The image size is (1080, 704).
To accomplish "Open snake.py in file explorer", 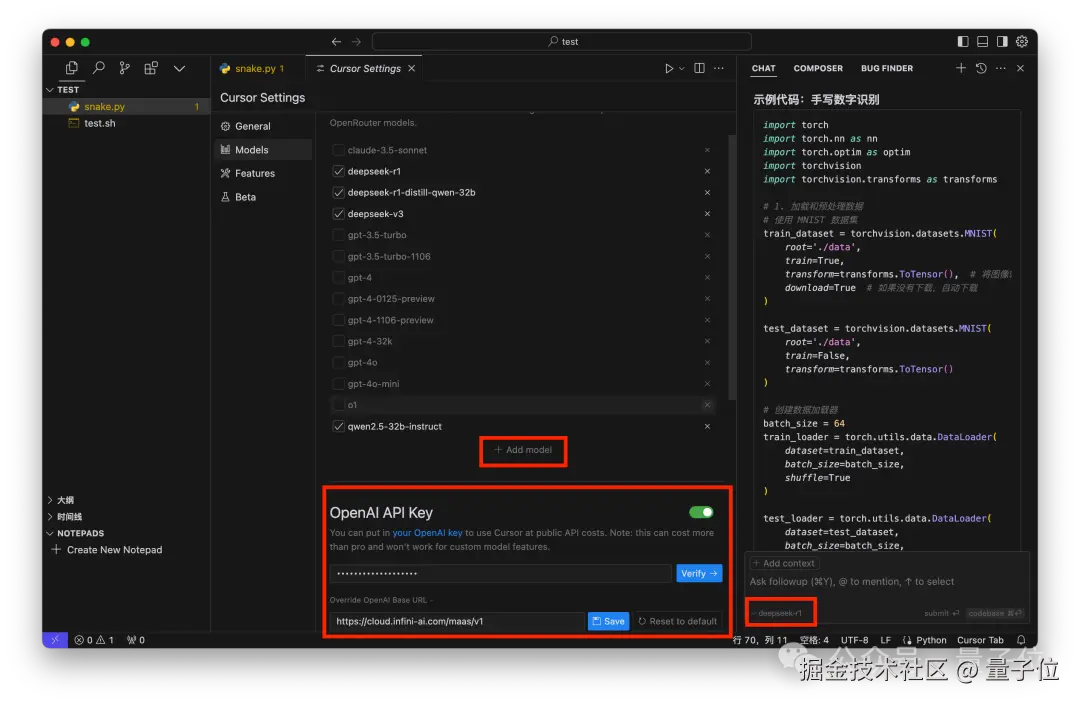I will tap(126, 106).
